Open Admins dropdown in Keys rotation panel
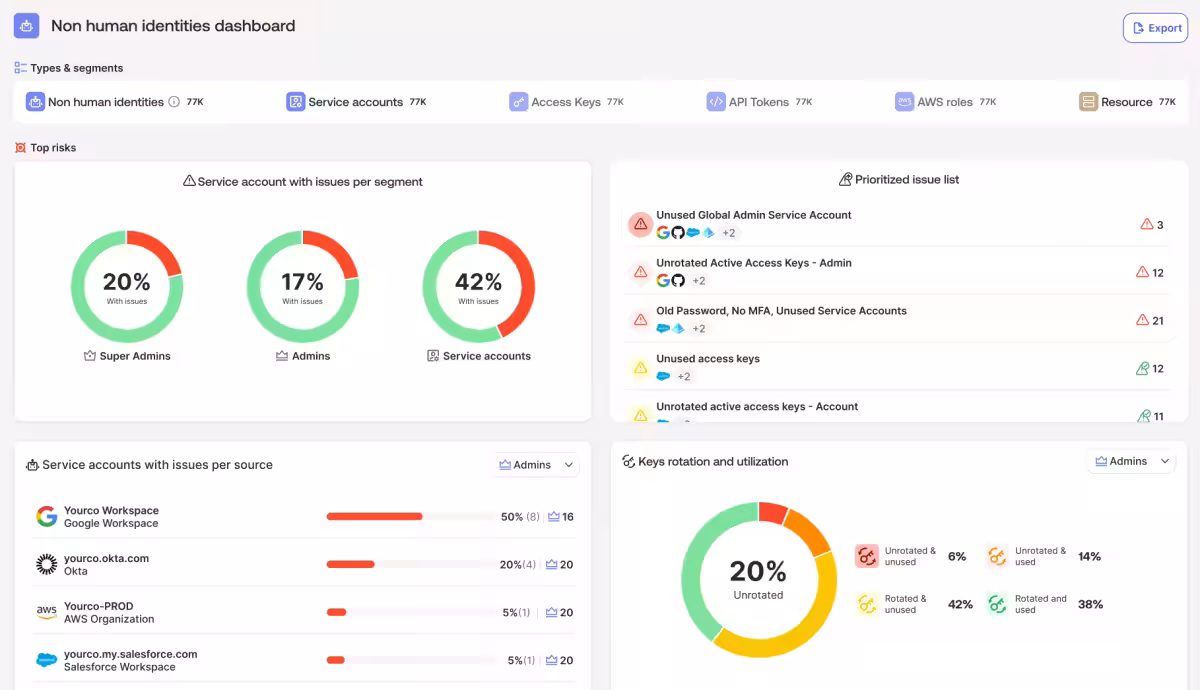This screenshot has height=690, width=1200. [x=1132, y=461]
